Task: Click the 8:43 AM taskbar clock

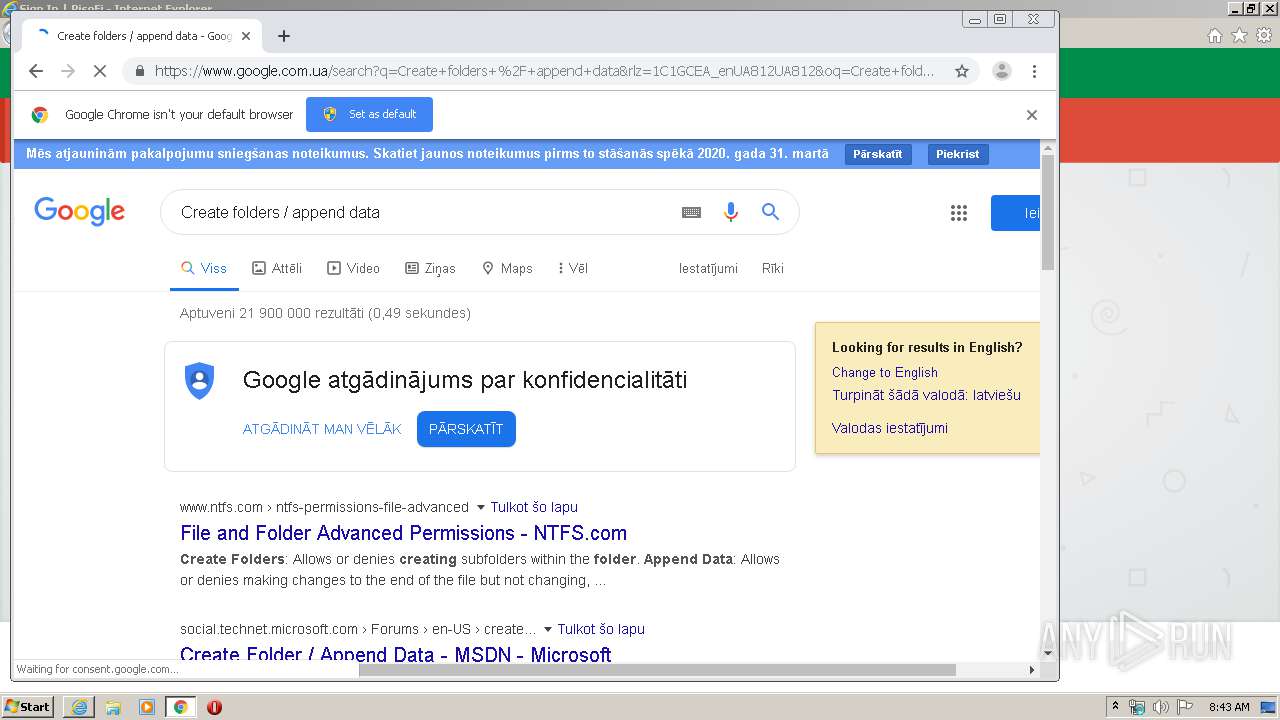Action: [1229, 707]
